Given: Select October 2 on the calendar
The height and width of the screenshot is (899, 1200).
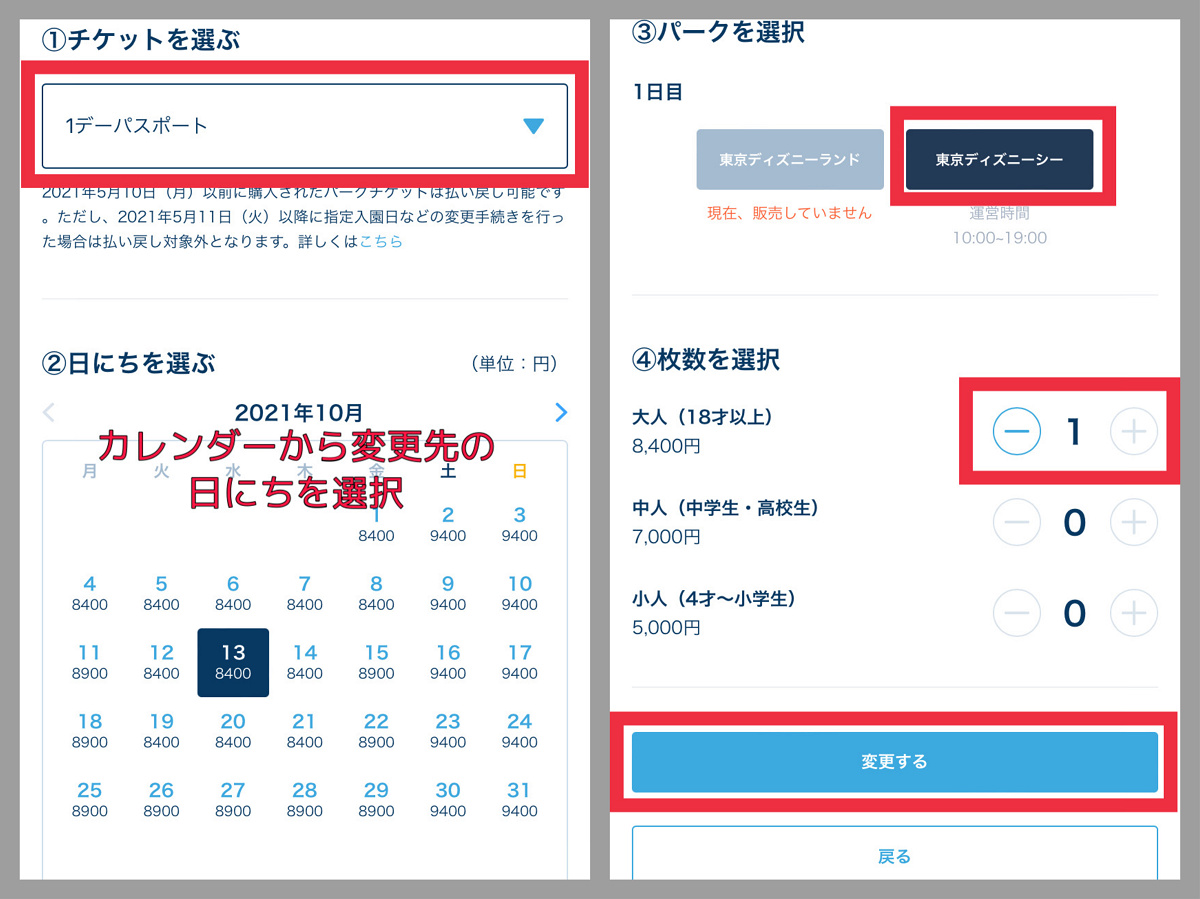Looking at the screenshot, I should click(x=448, y=524).
